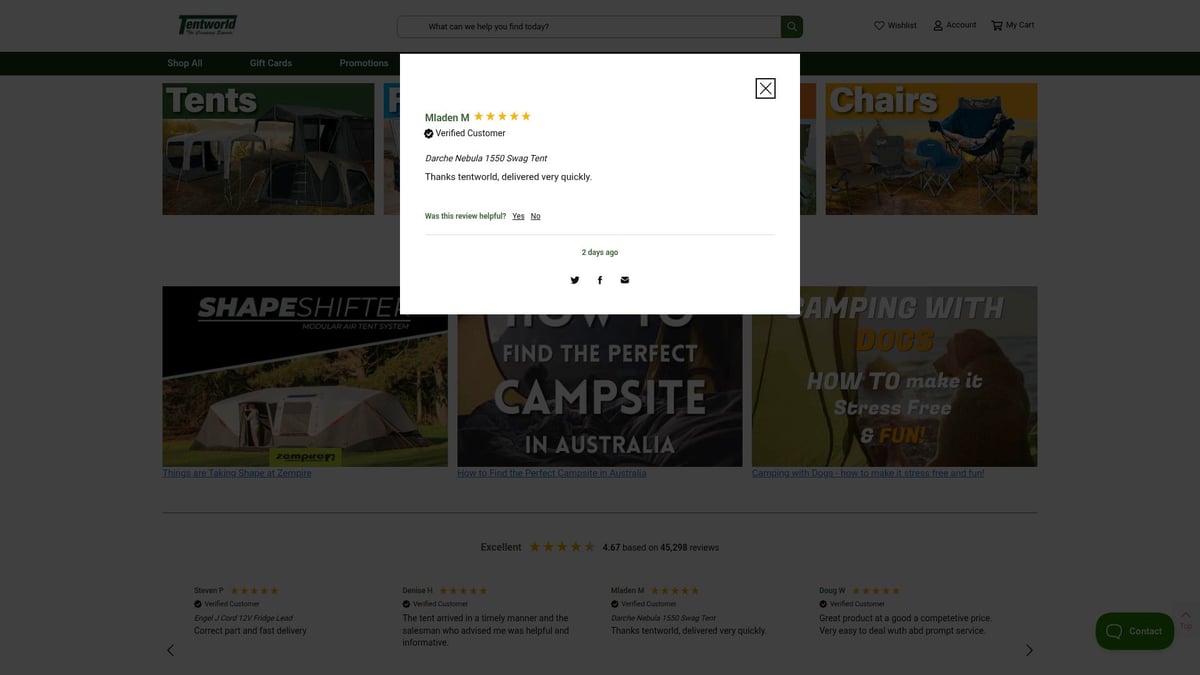
Task: Open Gift Cards menu item
Action: click(x=271, y=63)
